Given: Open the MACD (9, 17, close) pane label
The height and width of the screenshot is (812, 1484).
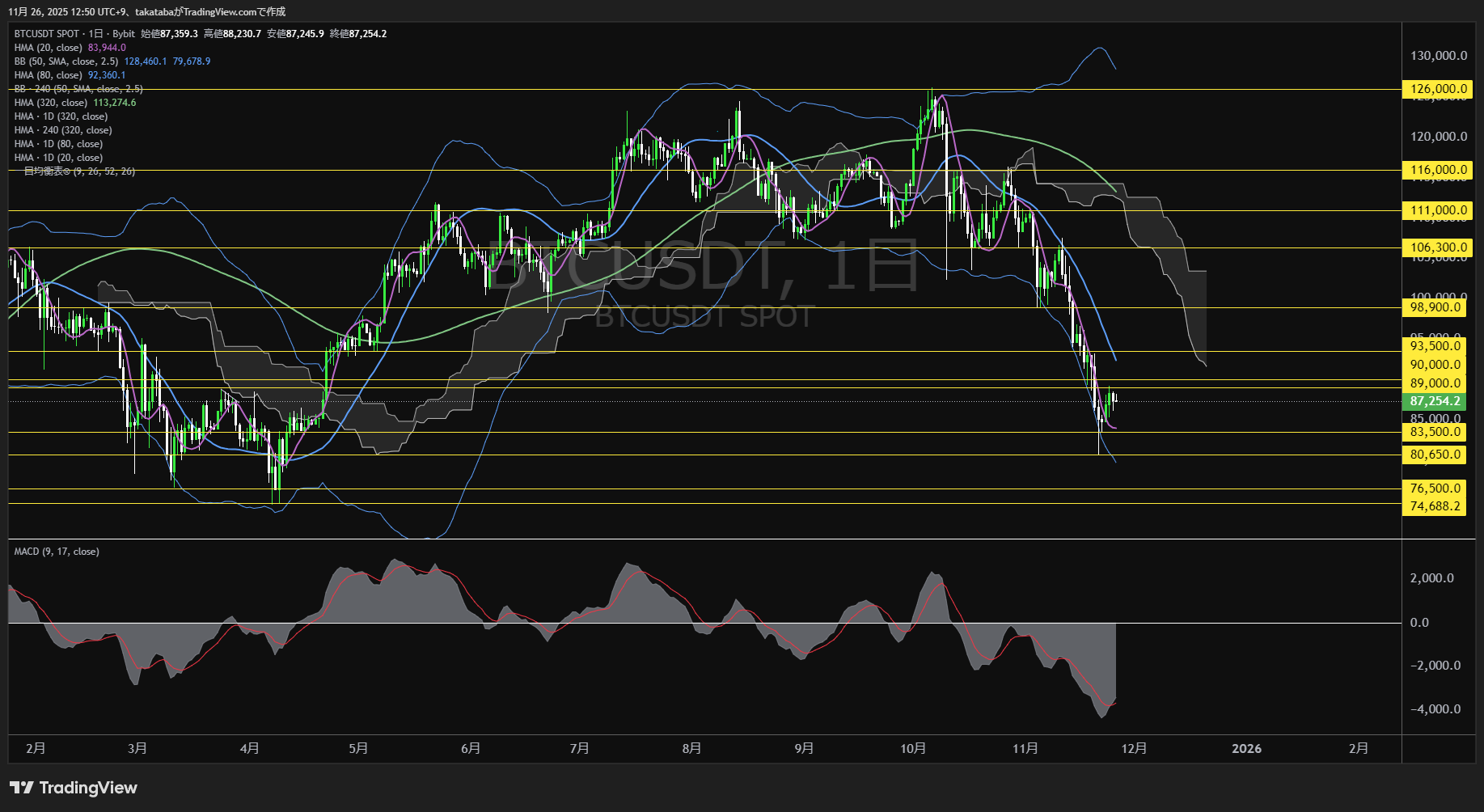Looking at the screenshot, I should pos(57,552).
